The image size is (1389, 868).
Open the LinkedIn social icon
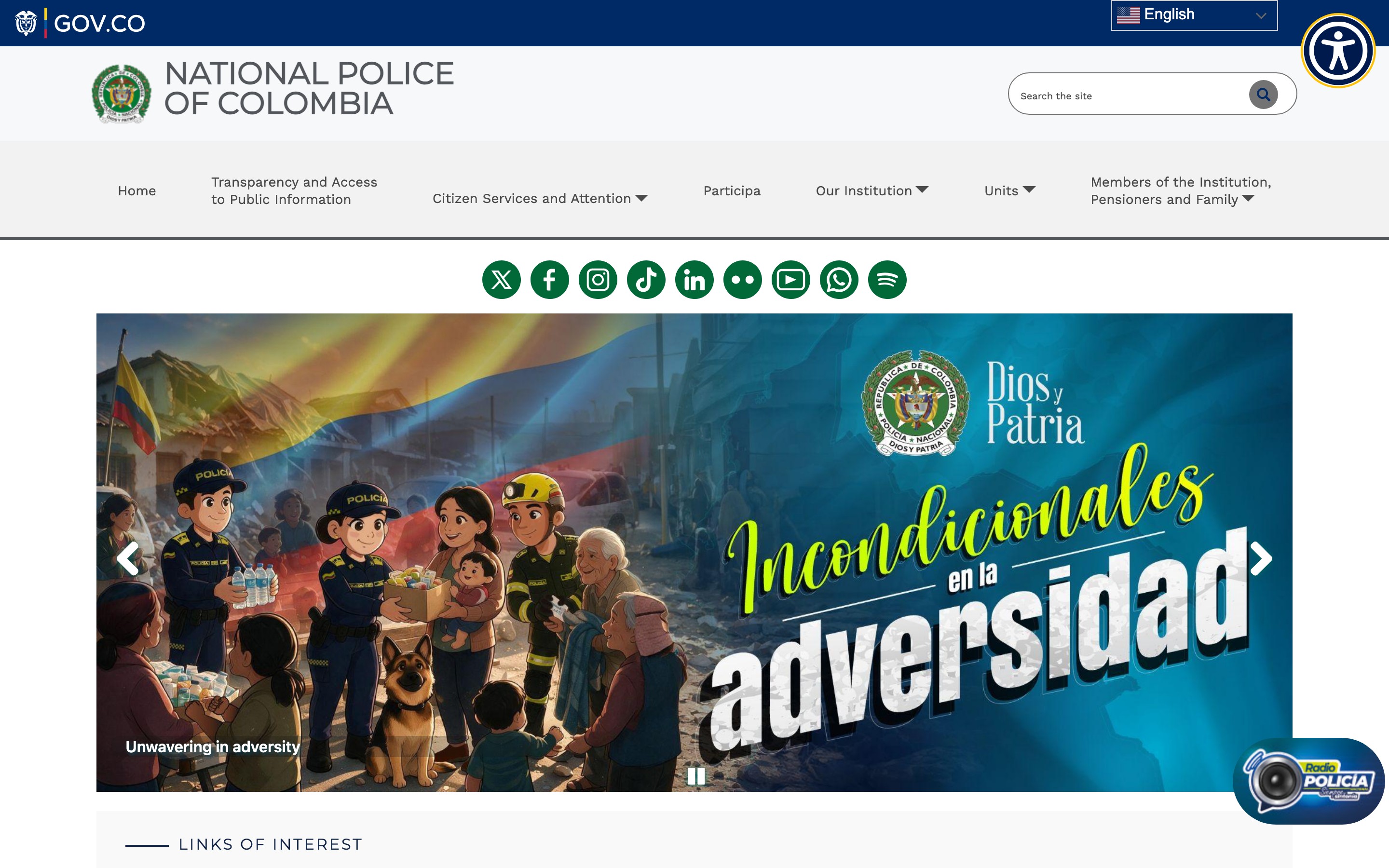[x=694, y=280]
